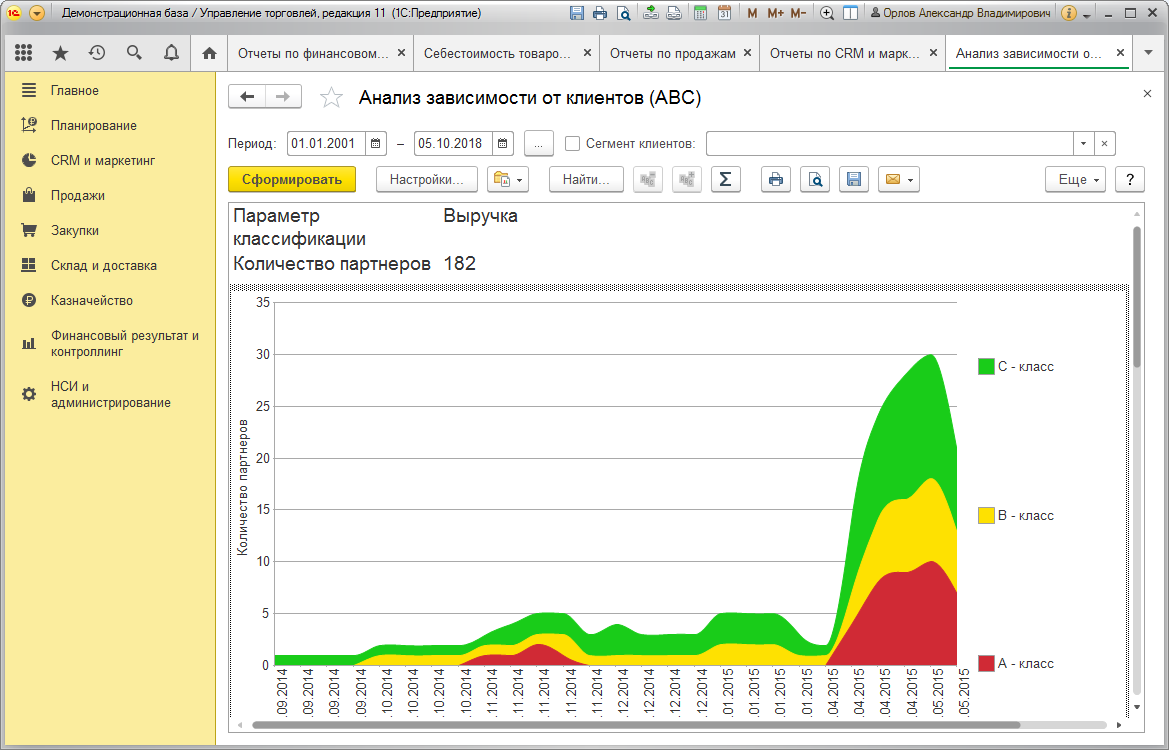
Task: Open the Продажи section in the sidebar
Action: tap(78, 195)
